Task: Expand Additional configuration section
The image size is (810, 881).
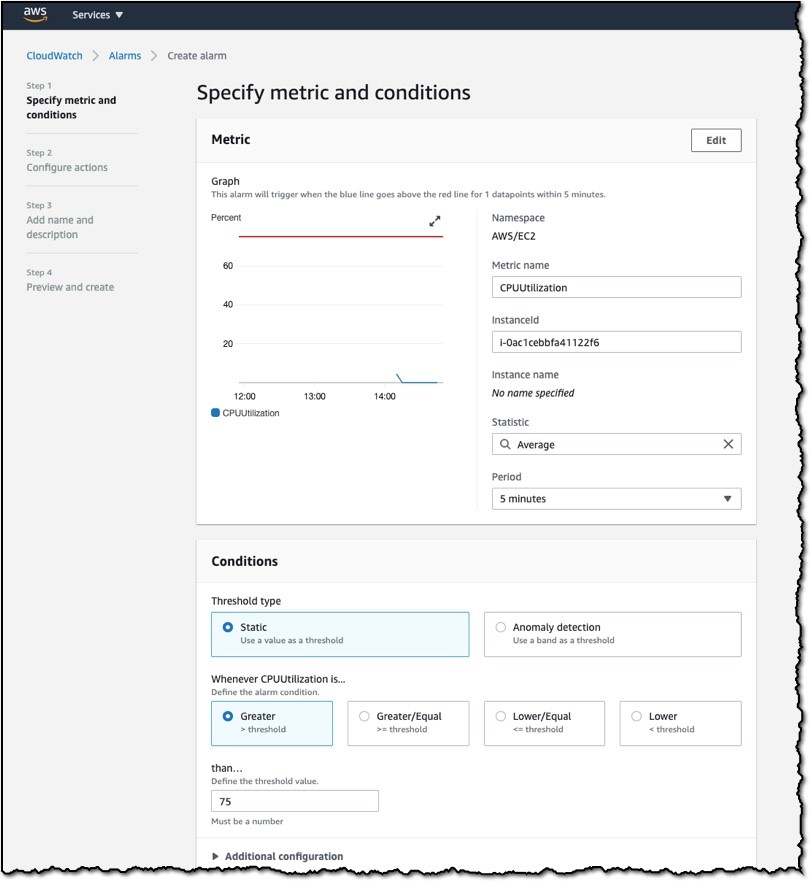Action: point(278,856)
